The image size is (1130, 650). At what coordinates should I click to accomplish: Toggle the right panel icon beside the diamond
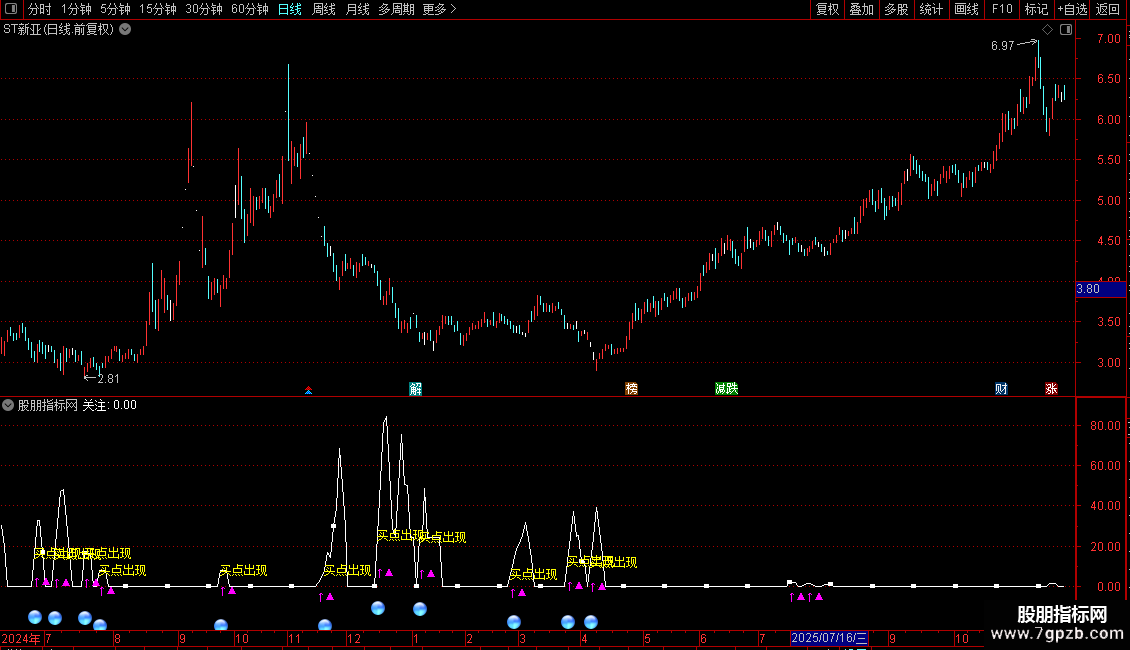(x=1067, y=30)
